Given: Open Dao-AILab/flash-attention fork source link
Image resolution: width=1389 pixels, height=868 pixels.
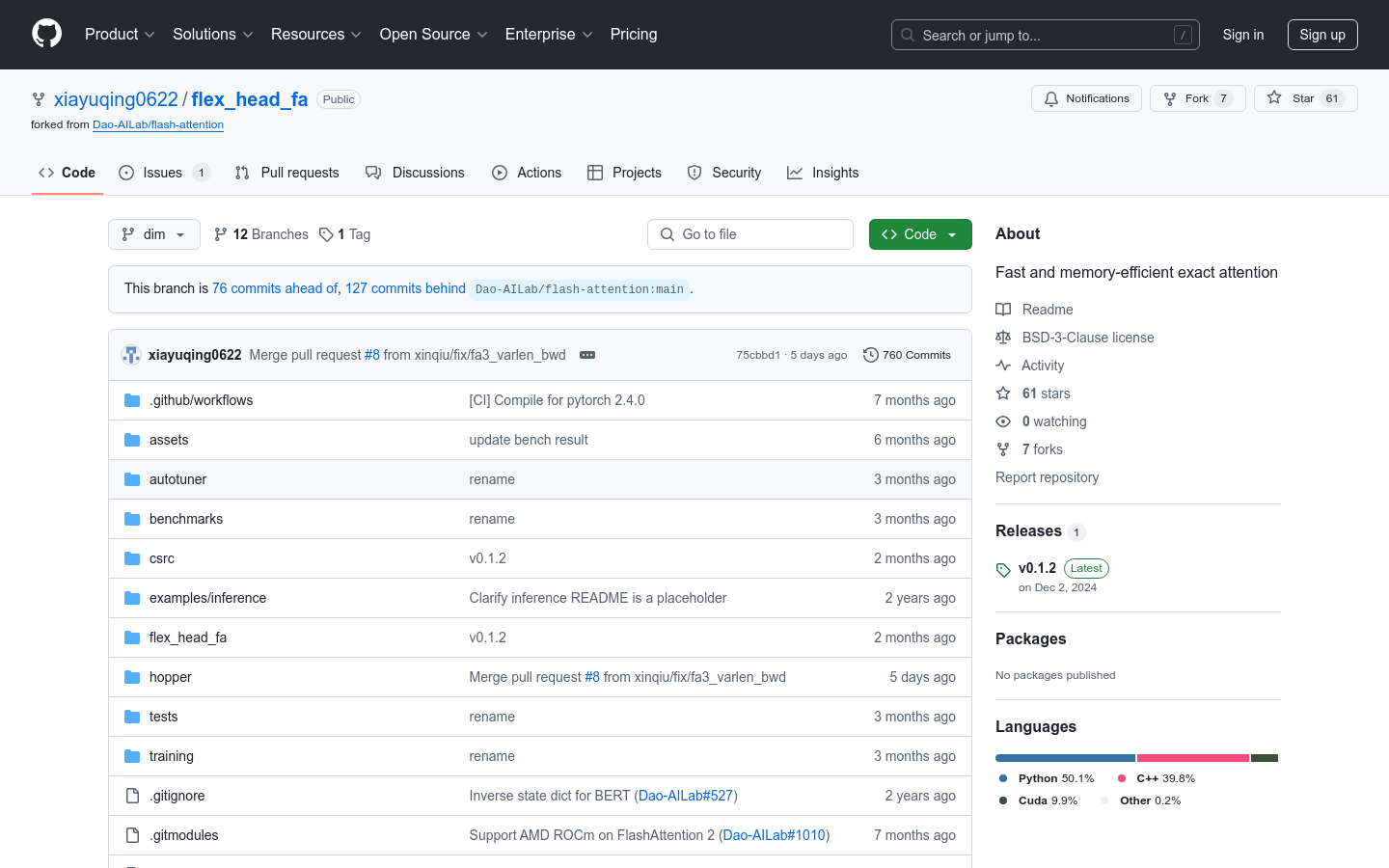Looking at the screenshot, I should click(158, 124).
